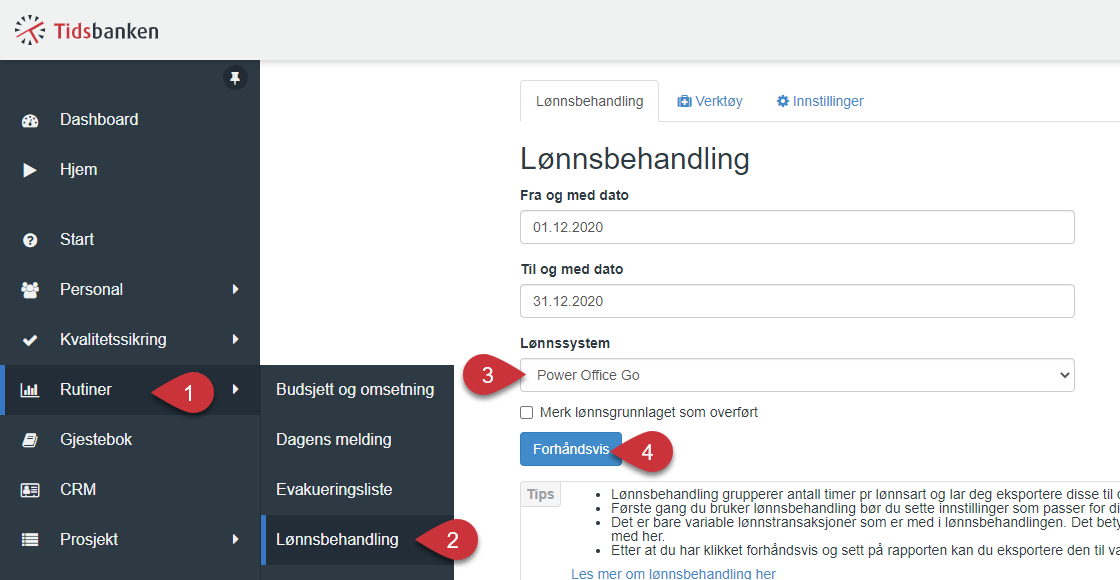This screenshot has width=1120, height=580.
Task: Toggle the sidebar pin icon
Action: (x=235, y=77)
